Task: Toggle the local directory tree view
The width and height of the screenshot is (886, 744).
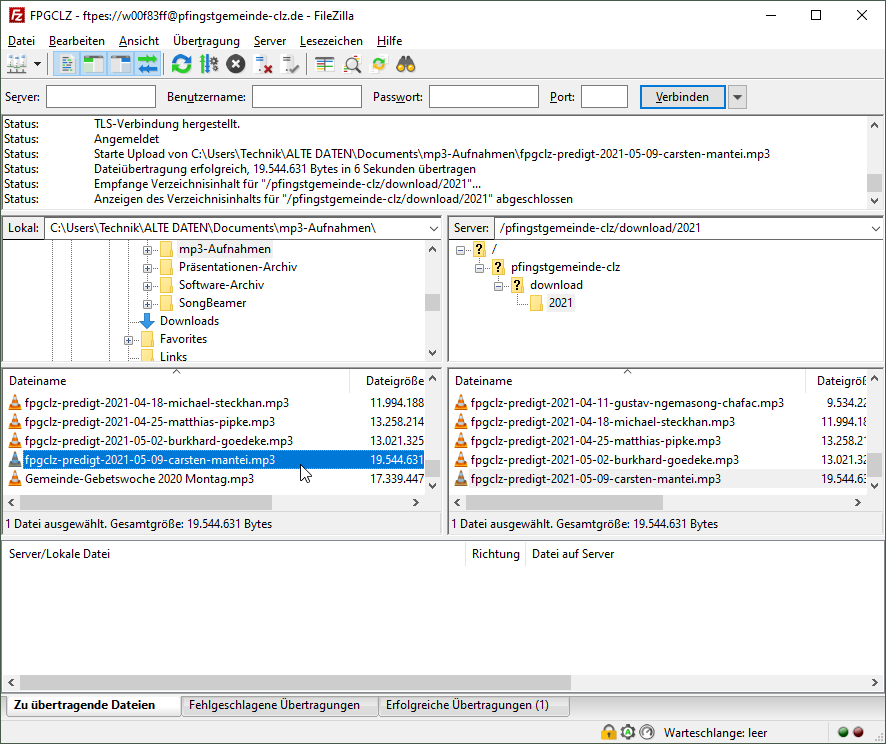Action: coord(93,64)
